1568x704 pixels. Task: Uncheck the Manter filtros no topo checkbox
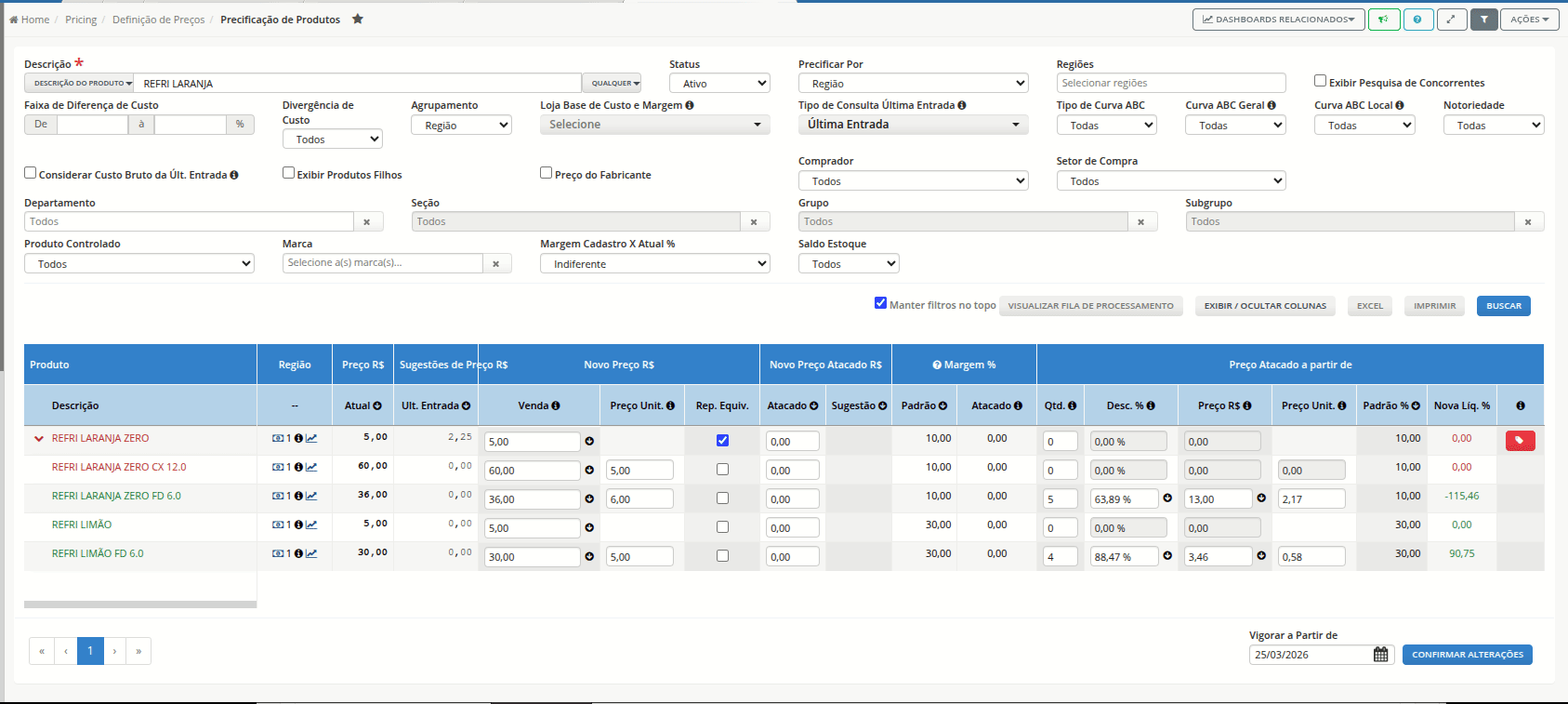click(x=880, y=303)
